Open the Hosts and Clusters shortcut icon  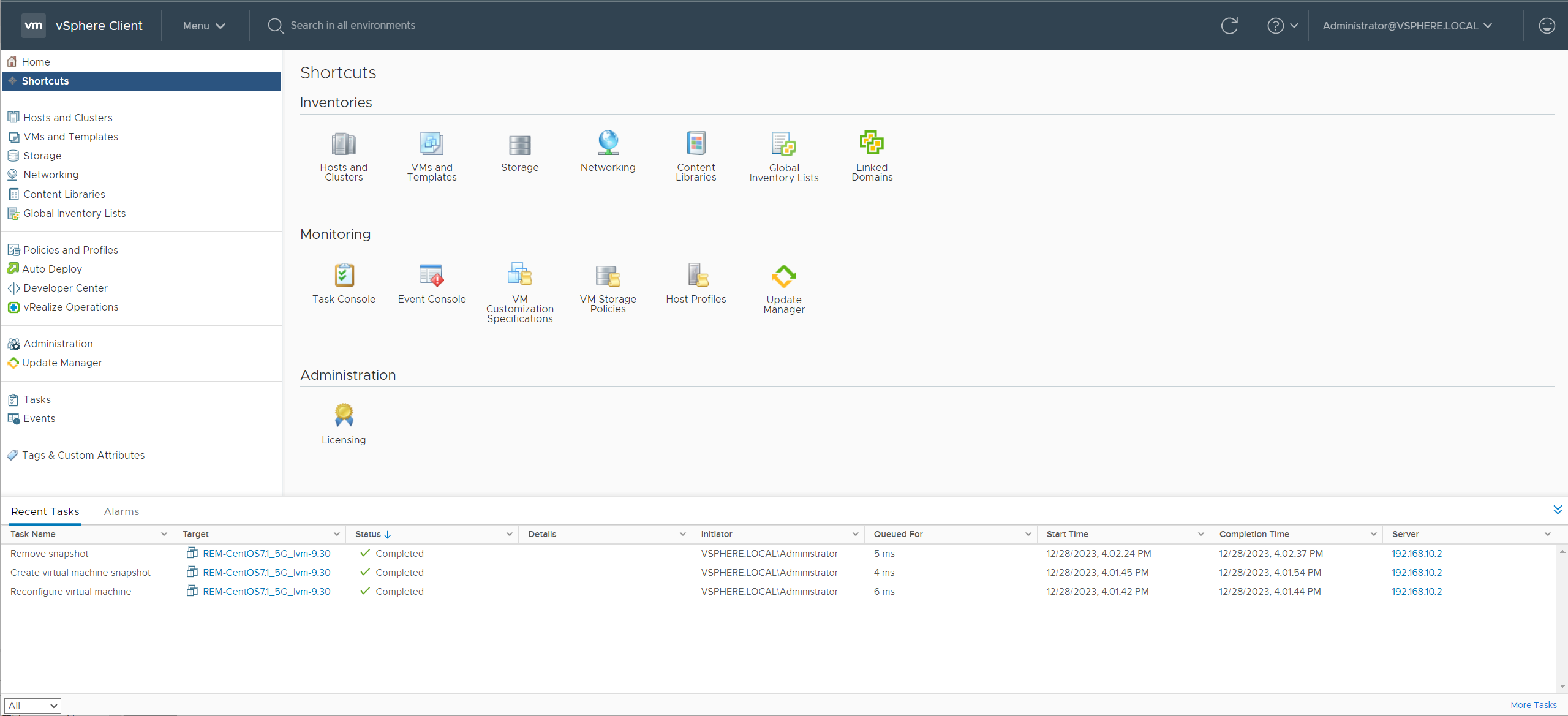(x=343, y=144)
